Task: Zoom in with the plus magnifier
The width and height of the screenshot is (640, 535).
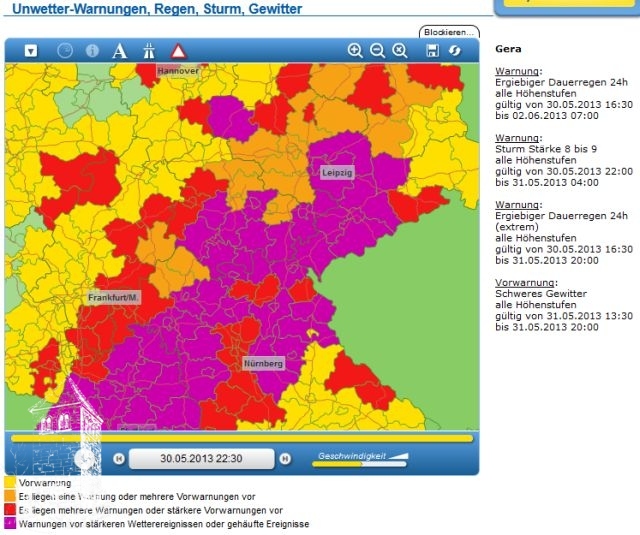Action: 355,50
